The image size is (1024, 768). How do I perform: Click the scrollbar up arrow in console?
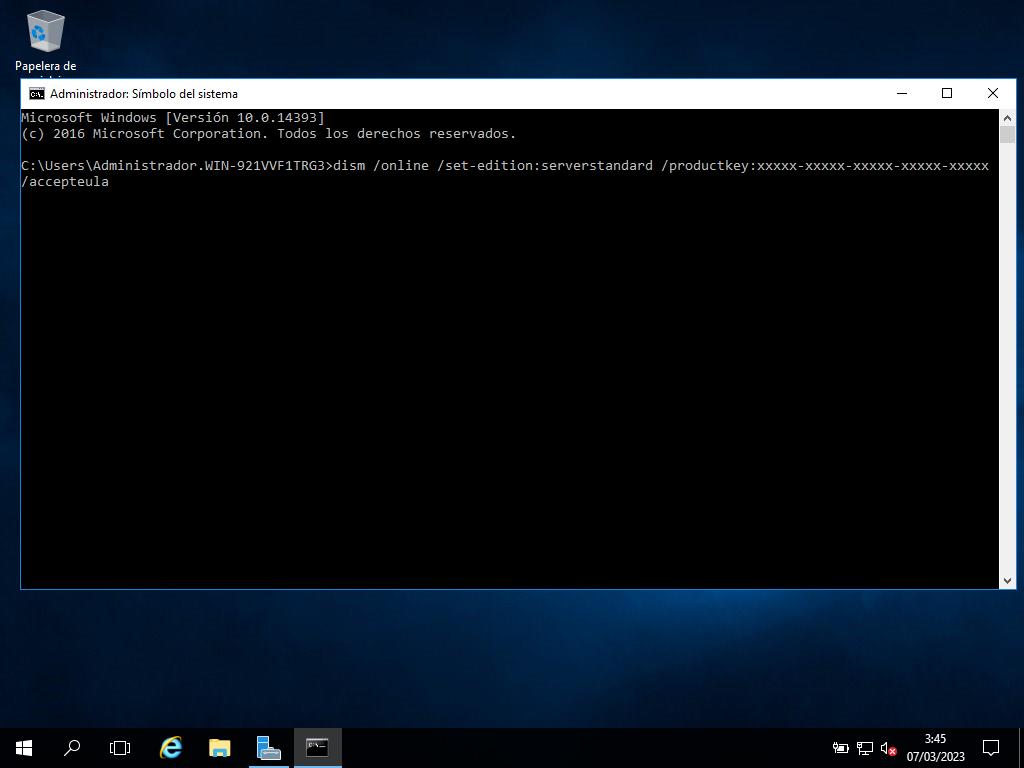pyautogui.click(x=1007, y=117)
